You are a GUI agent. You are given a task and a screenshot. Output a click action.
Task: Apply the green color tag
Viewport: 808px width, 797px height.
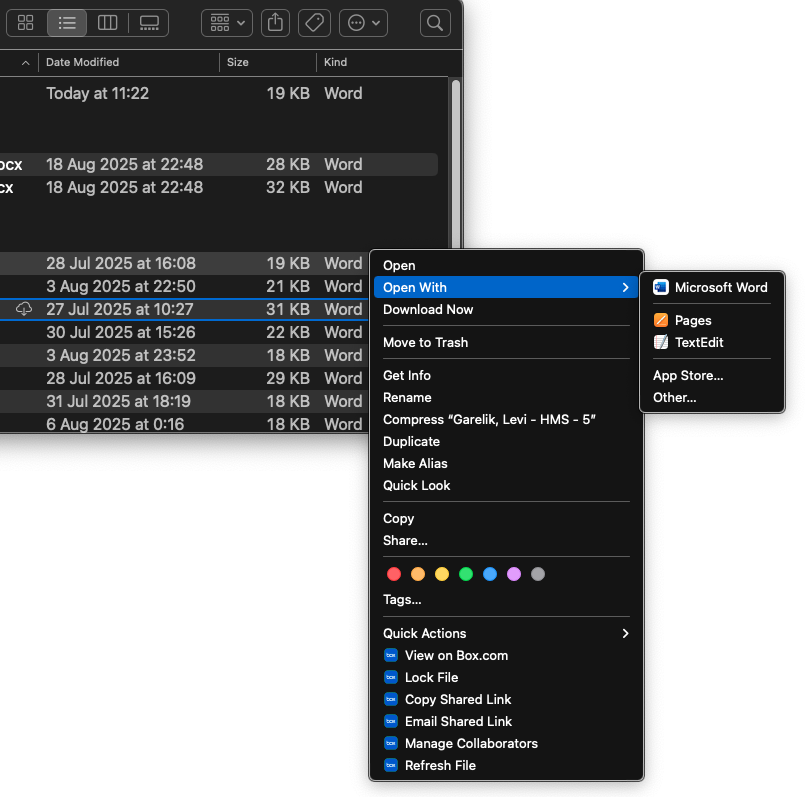tap(466, 574)
